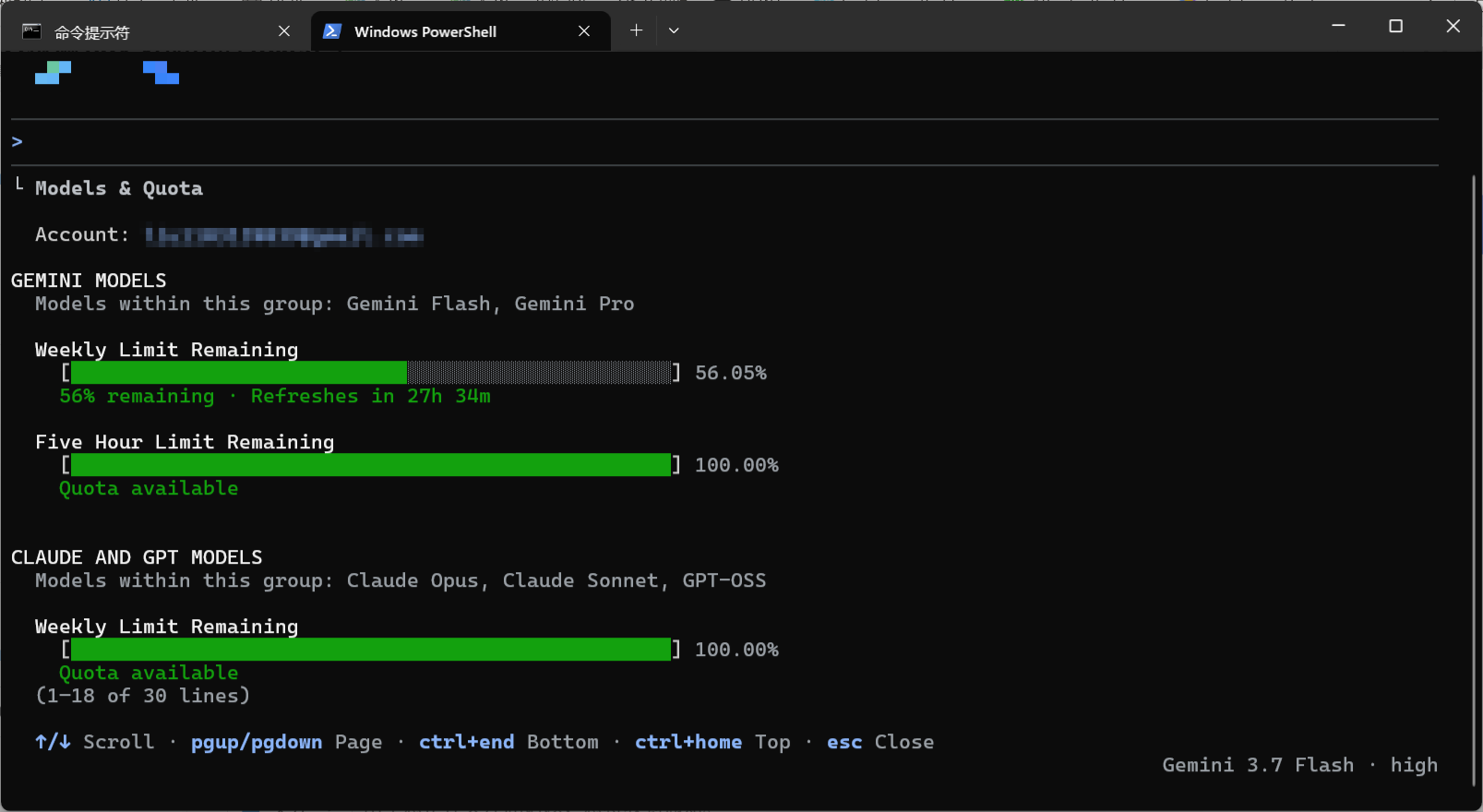Open a new terminal tab
The width and height of the screenshot is (1483, 812).
click(636, 30)
